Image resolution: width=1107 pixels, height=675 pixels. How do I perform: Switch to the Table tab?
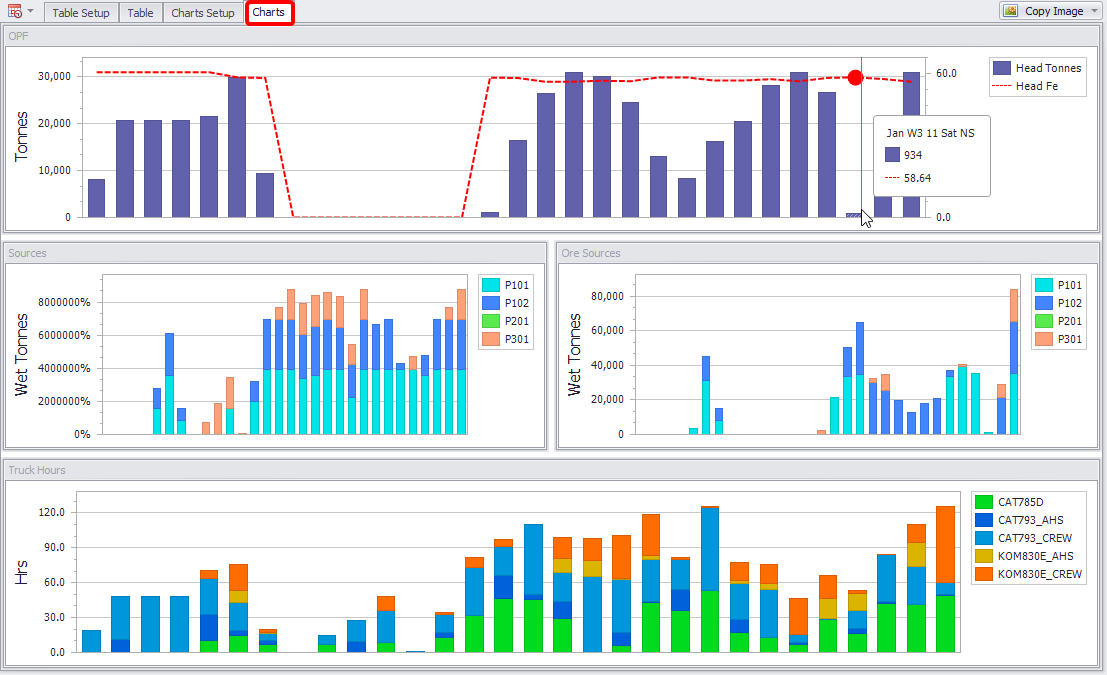140,13
